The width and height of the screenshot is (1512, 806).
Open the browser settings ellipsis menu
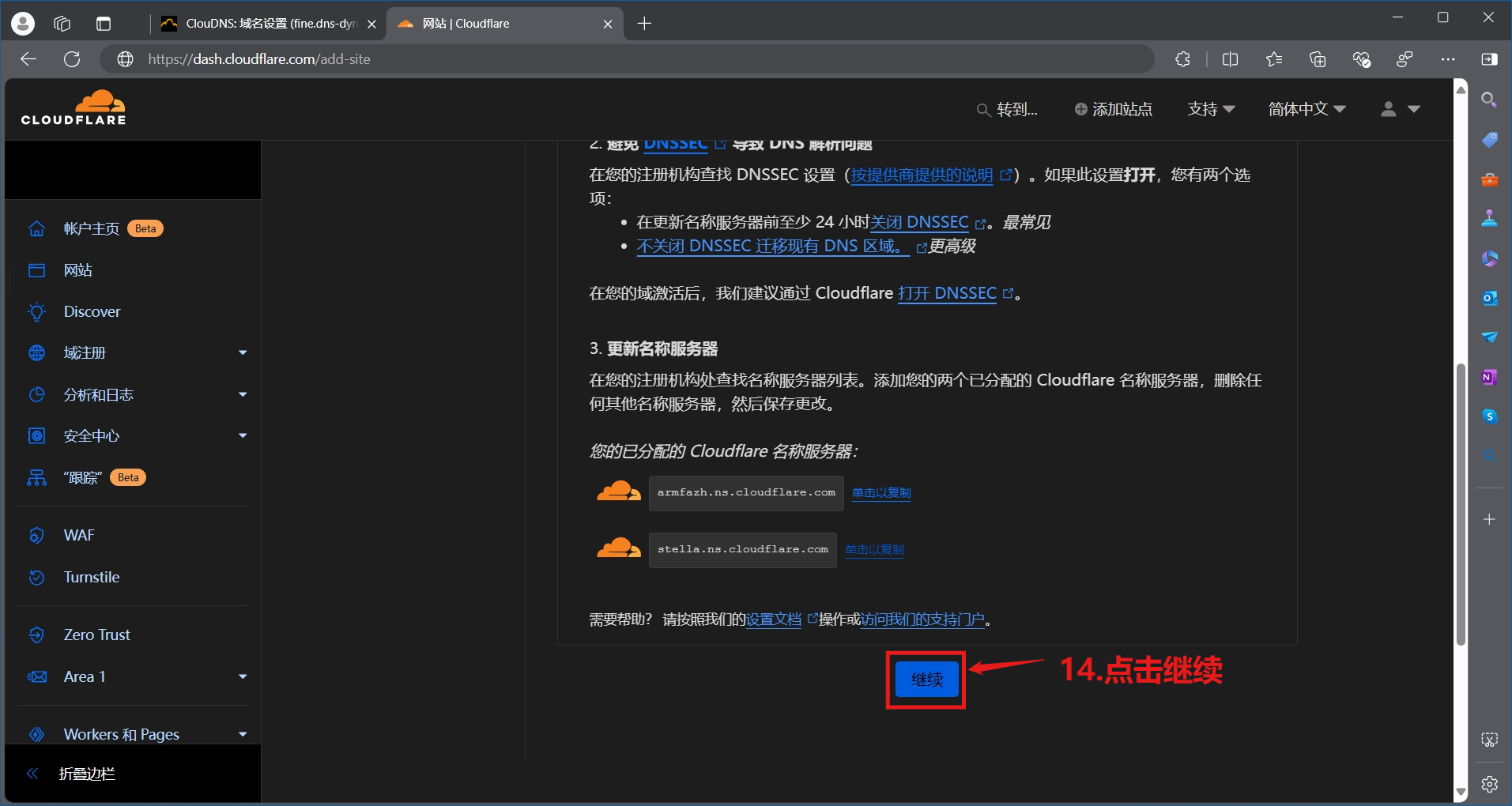coord(1448,59)
